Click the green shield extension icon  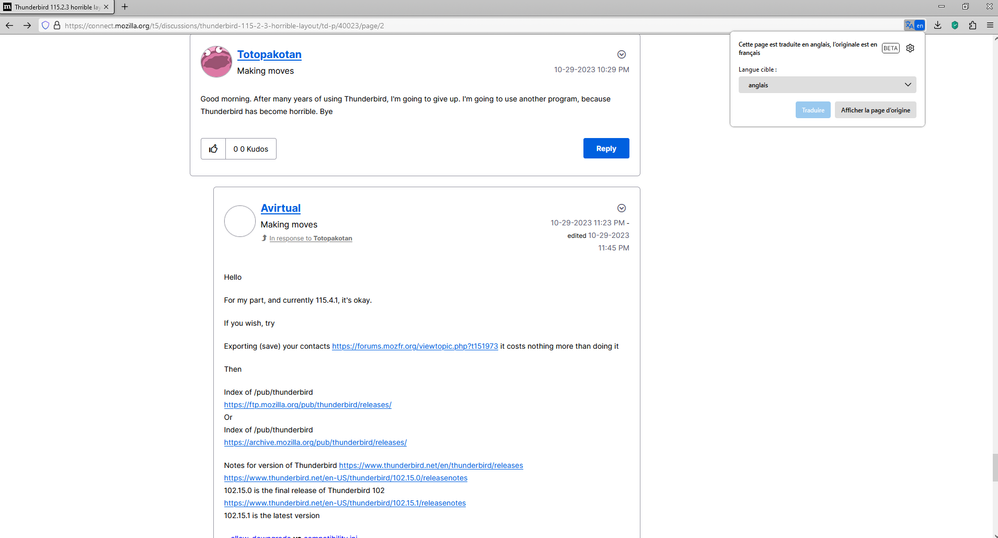click(x=955, y=25)
